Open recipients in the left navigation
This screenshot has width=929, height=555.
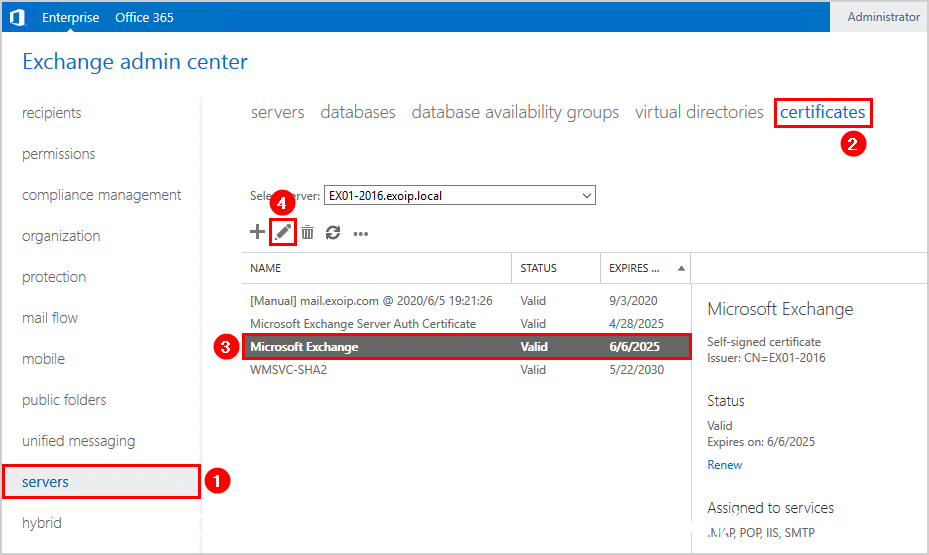[x=52, y=113]
